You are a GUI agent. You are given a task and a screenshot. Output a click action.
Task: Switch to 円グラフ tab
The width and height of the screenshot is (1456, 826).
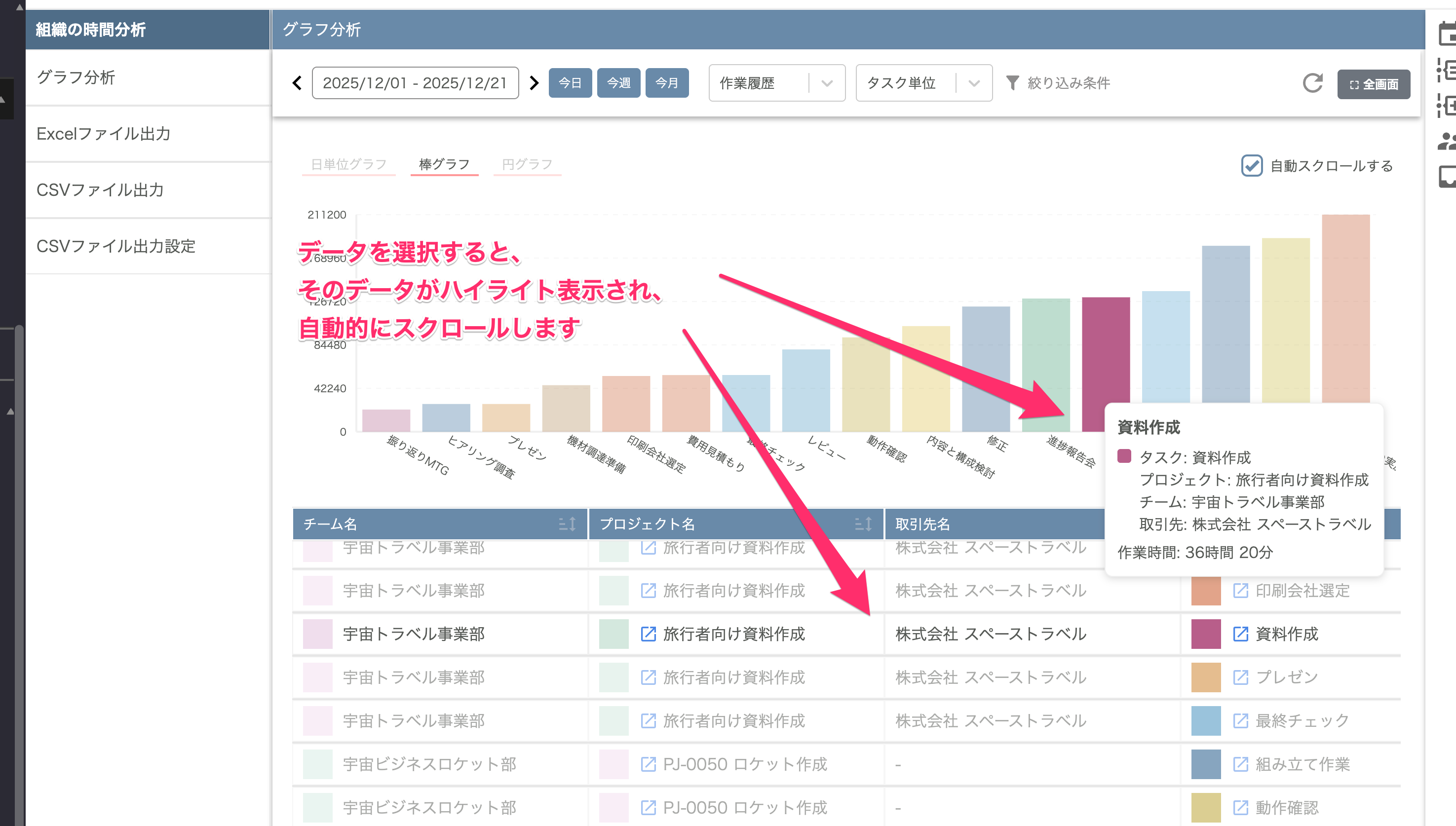coord(527,164)
